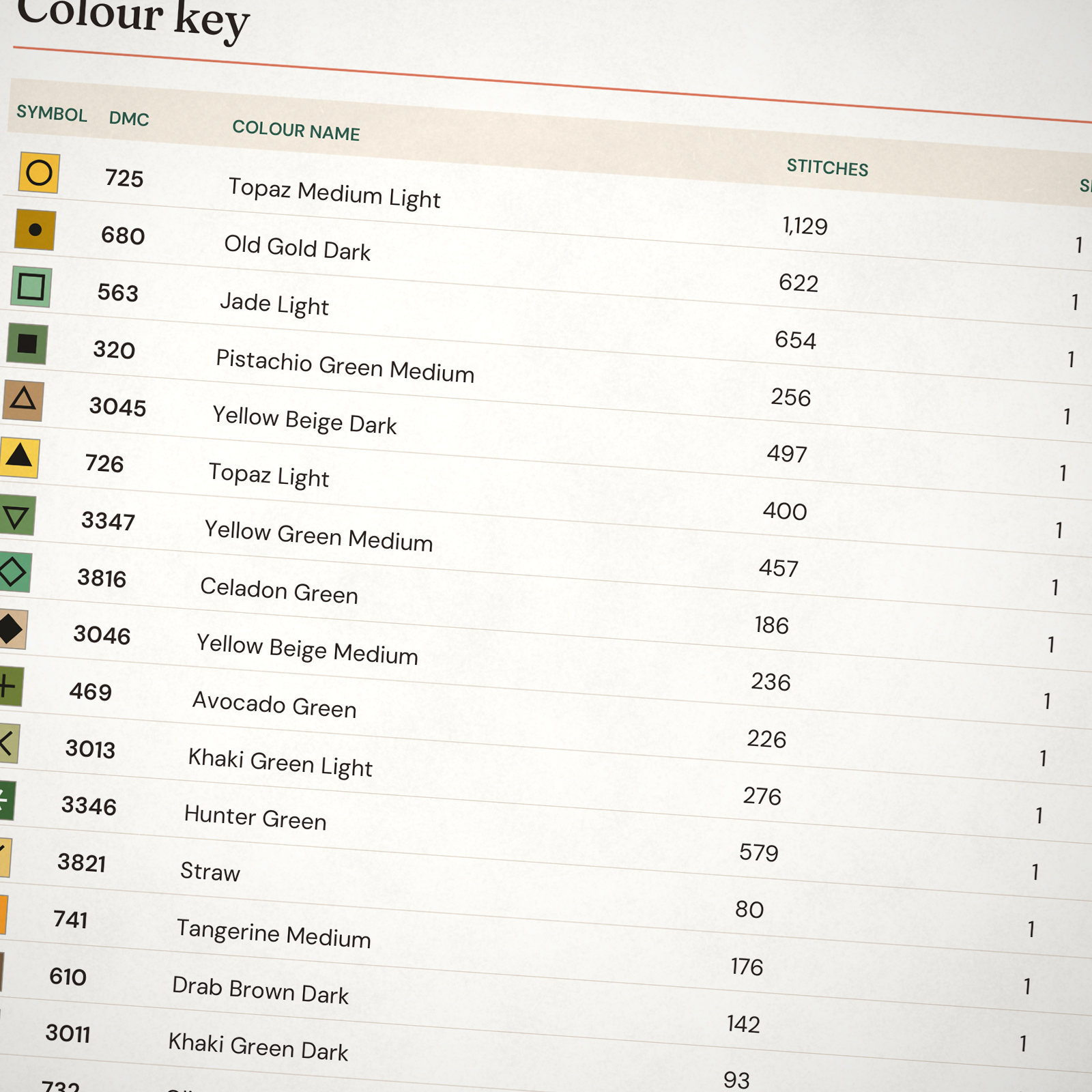Select the Topaz Medium Light colour name

[x=334, y=192]
